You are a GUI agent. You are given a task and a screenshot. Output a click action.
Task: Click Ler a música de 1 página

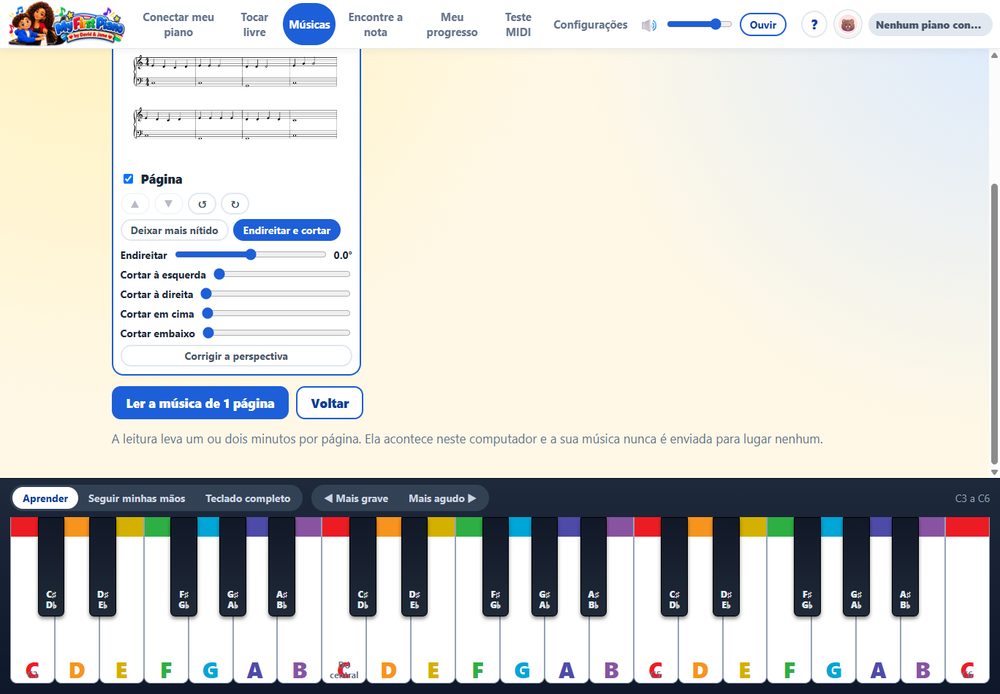[200, 403]
